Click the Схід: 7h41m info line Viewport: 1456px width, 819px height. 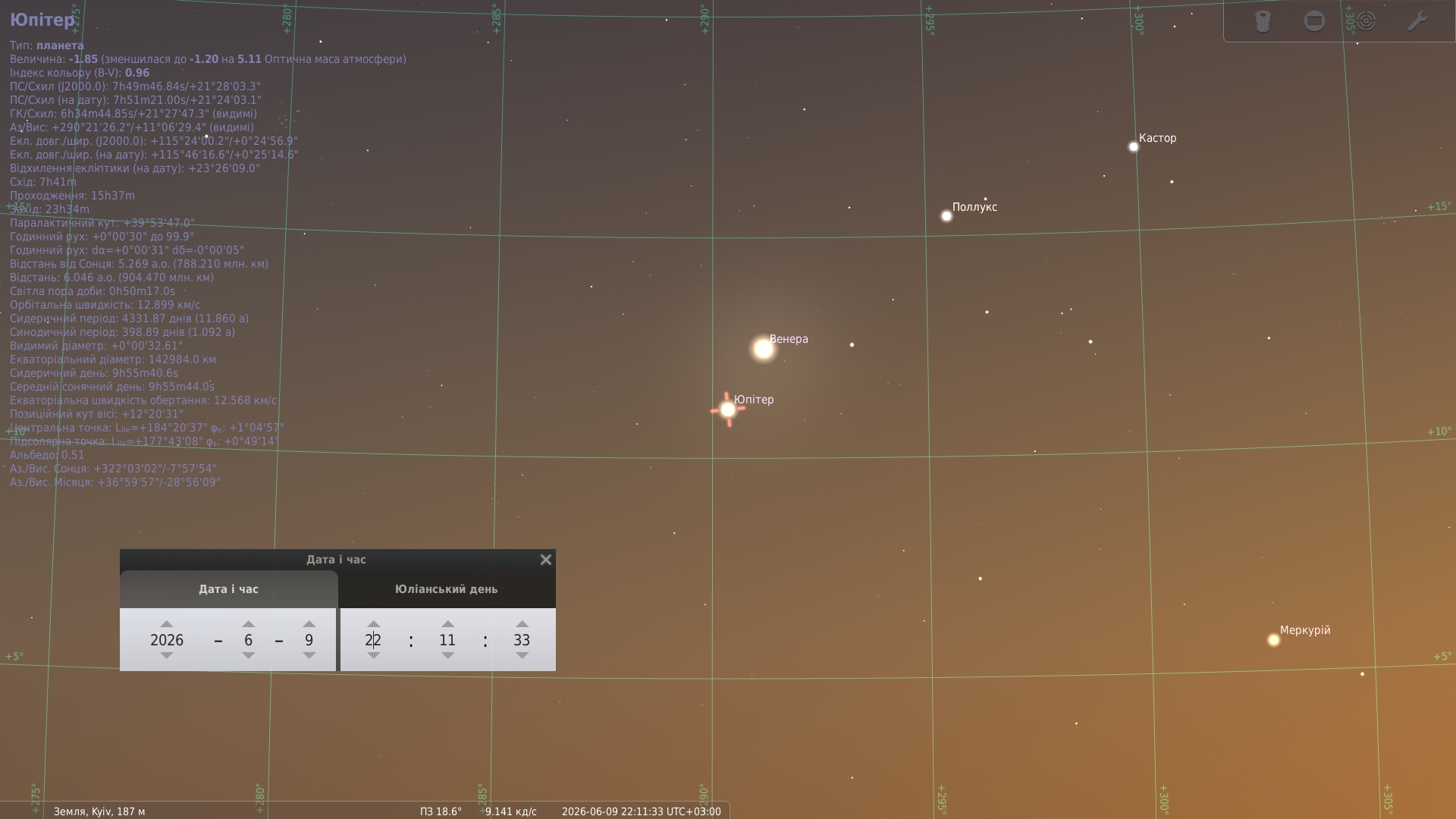click(43, 182)
